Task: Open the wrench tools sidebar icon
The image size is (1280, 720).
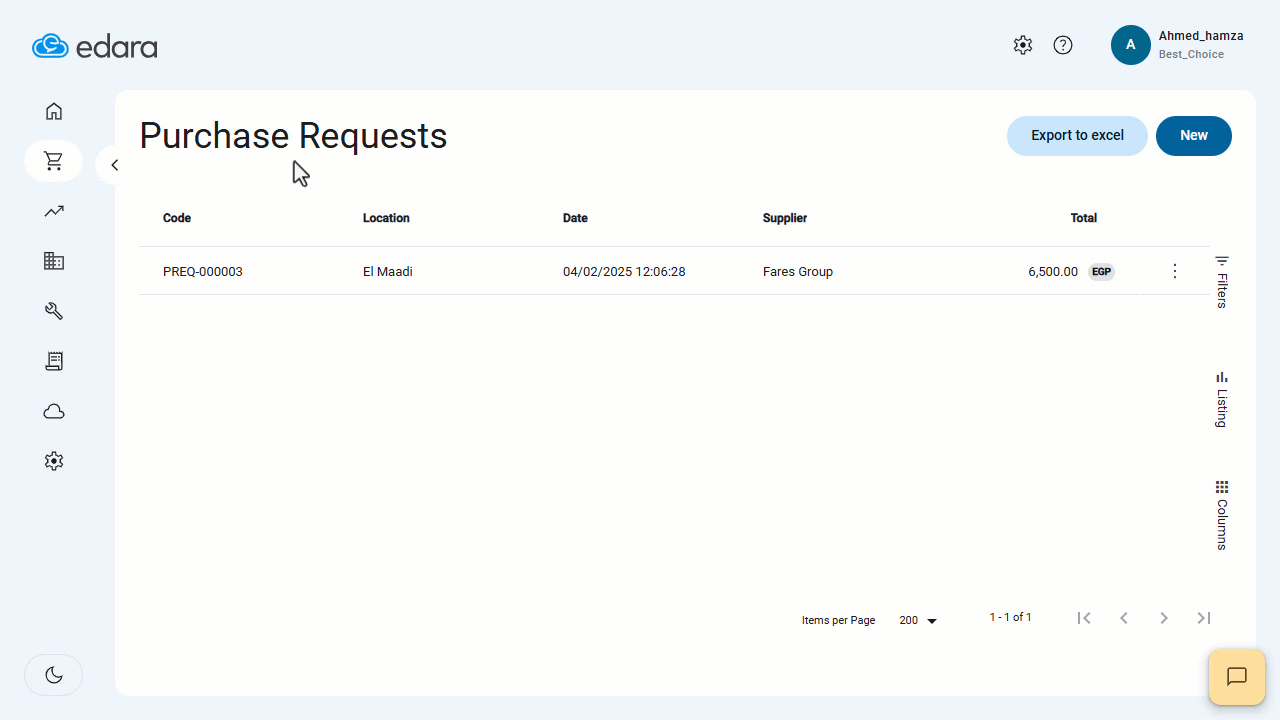Action: (54, 311)
